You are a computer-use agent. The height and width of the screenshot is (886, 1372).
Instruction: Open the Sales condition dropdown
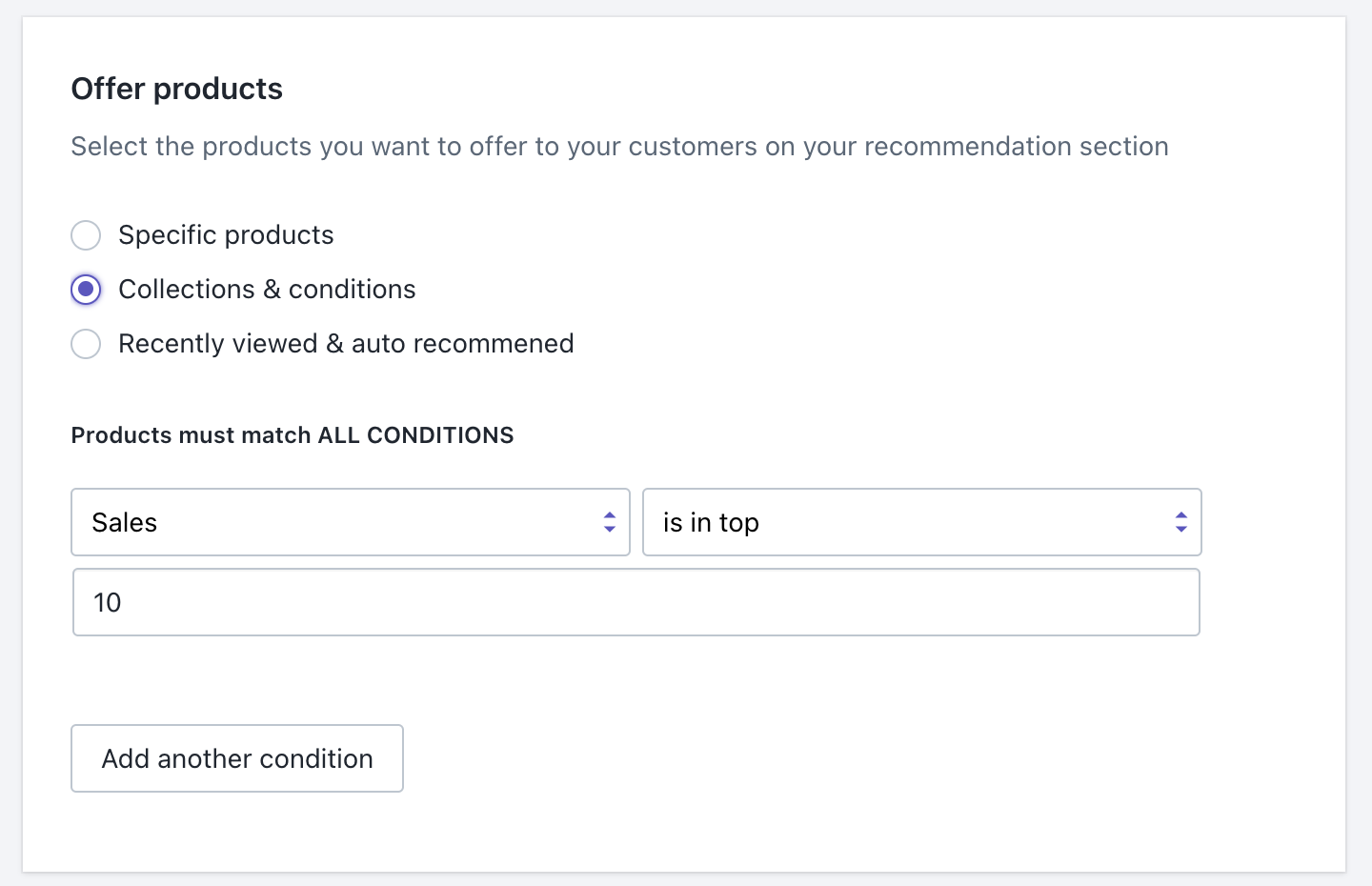[350, 522]
